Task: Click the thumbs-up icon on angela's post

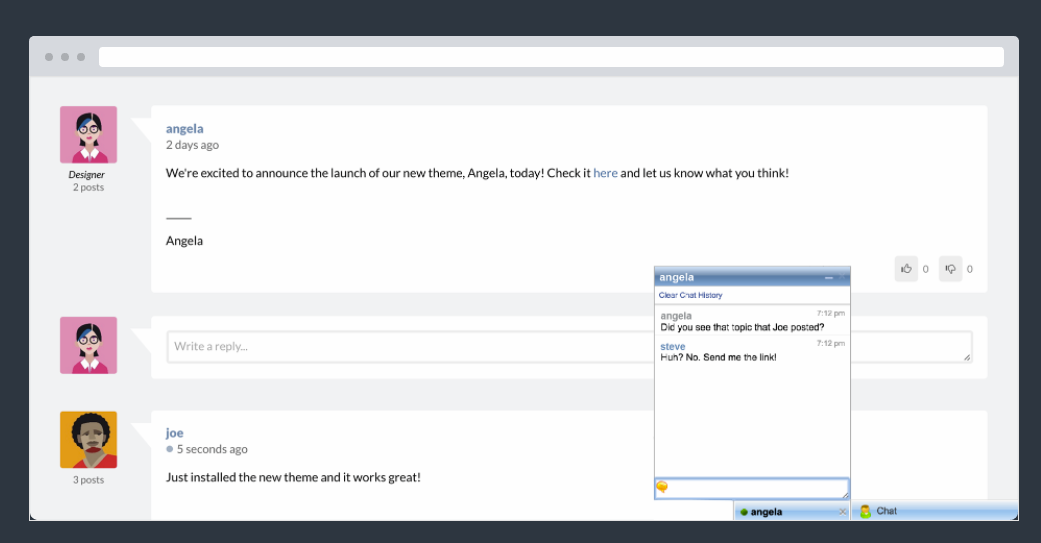Action: click(906, 269)
